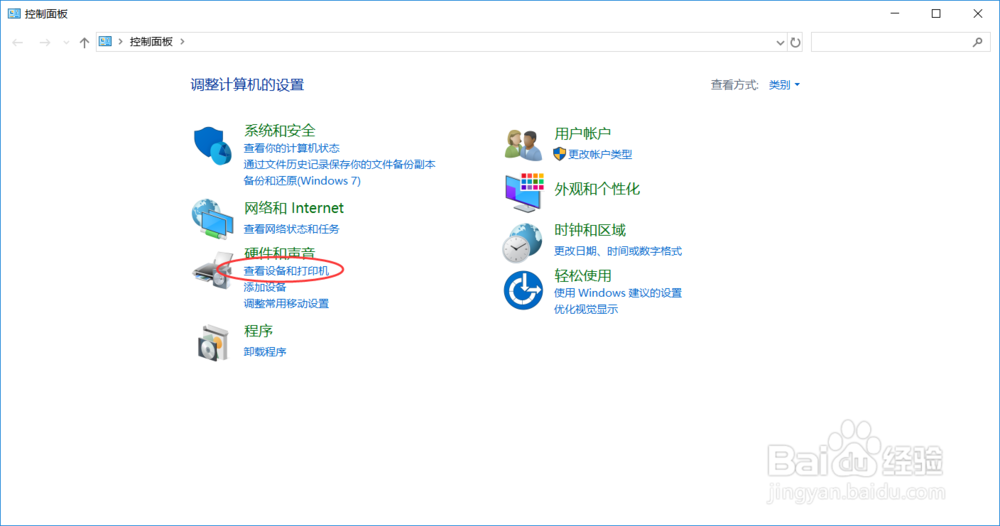Open the Network and Internet globe icon
Image resolution: width=1000 pixels, height=526 pixels.
click(212, 219)
